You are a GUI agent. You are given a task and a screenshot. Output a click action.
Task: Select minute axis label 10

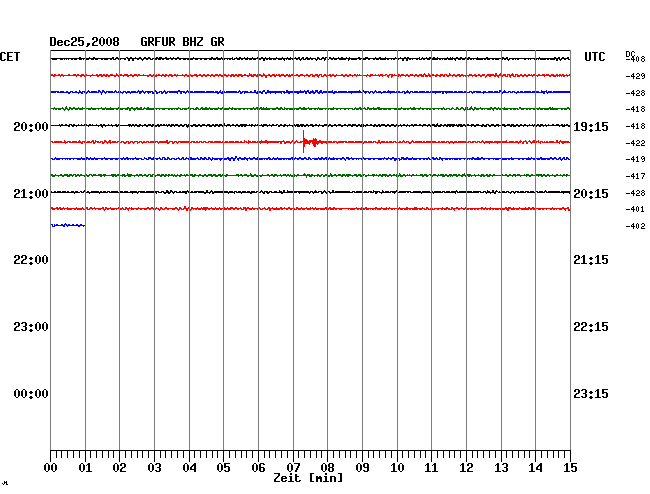pos(397,468)
